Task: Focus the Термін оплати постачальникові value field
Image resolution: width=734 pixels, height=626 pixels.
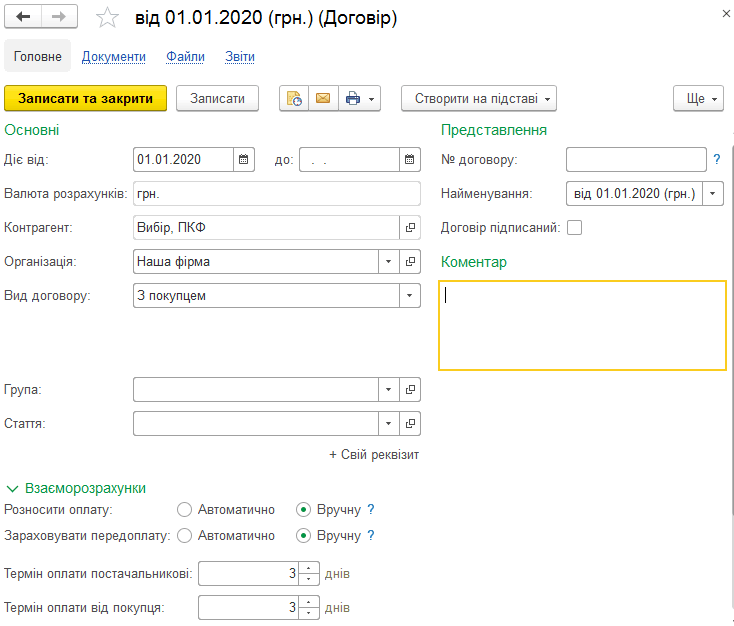Action: [x=249, y=574]
